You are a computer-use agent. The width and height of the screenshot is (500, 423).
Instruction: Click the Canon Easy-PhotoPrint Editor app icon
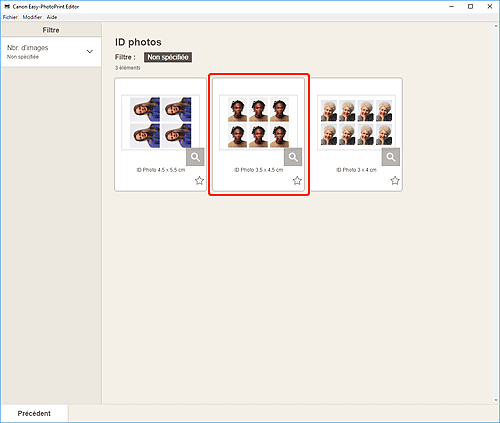(7, 6)
